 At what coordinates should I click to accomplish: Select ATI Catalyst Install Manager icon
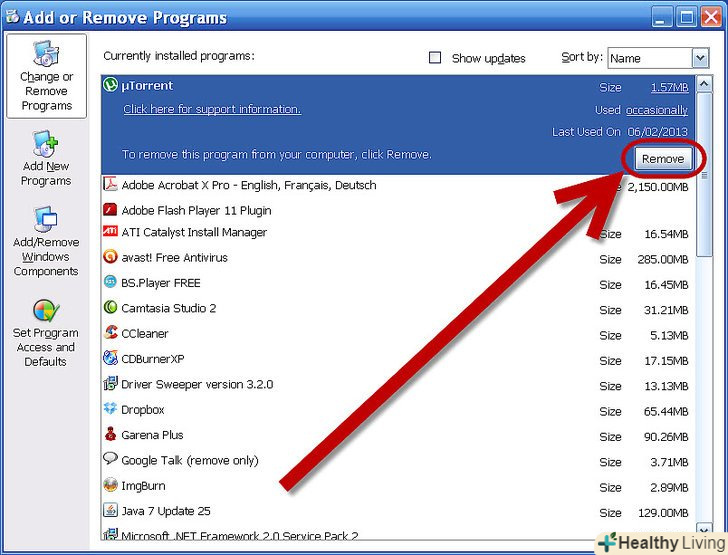point(110,231)
